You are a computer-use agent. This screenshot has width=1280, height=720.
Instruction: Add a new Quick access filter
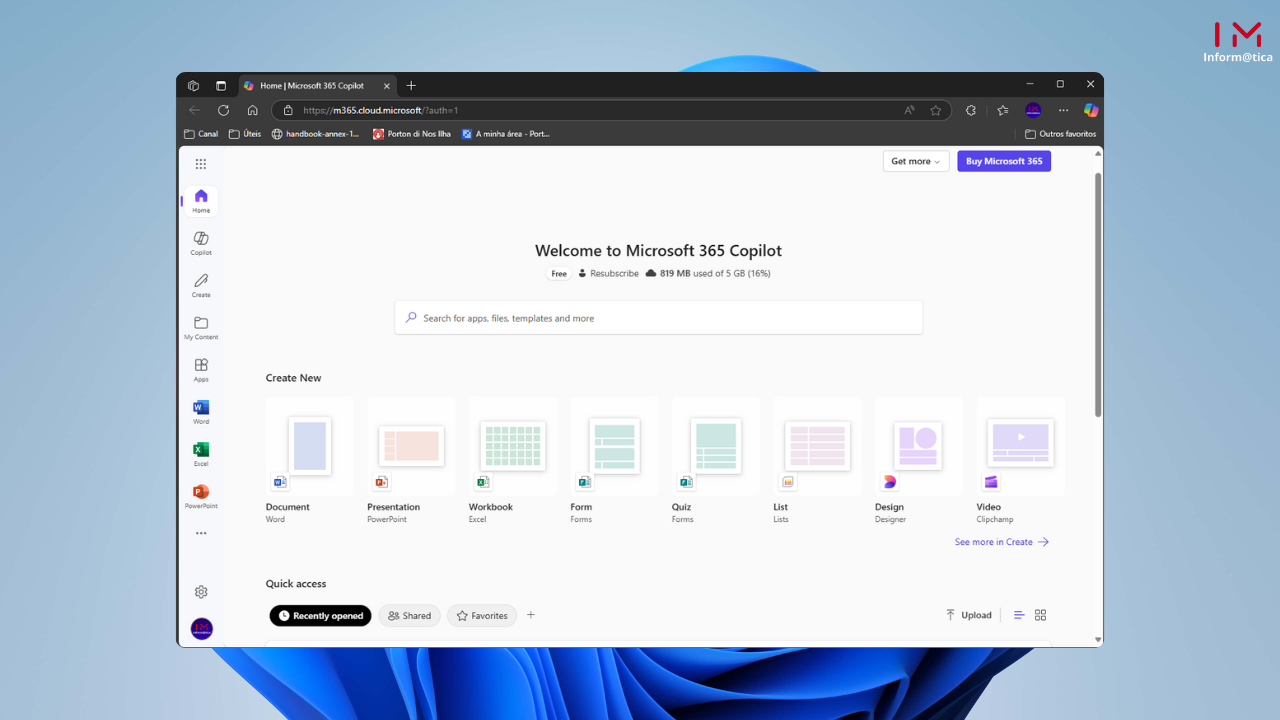coord(531,615)
